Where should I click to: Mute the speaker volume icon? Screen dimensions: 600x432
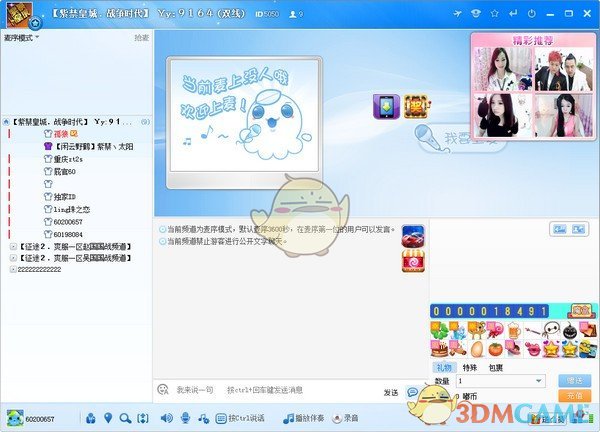click(x=166, y=418)
